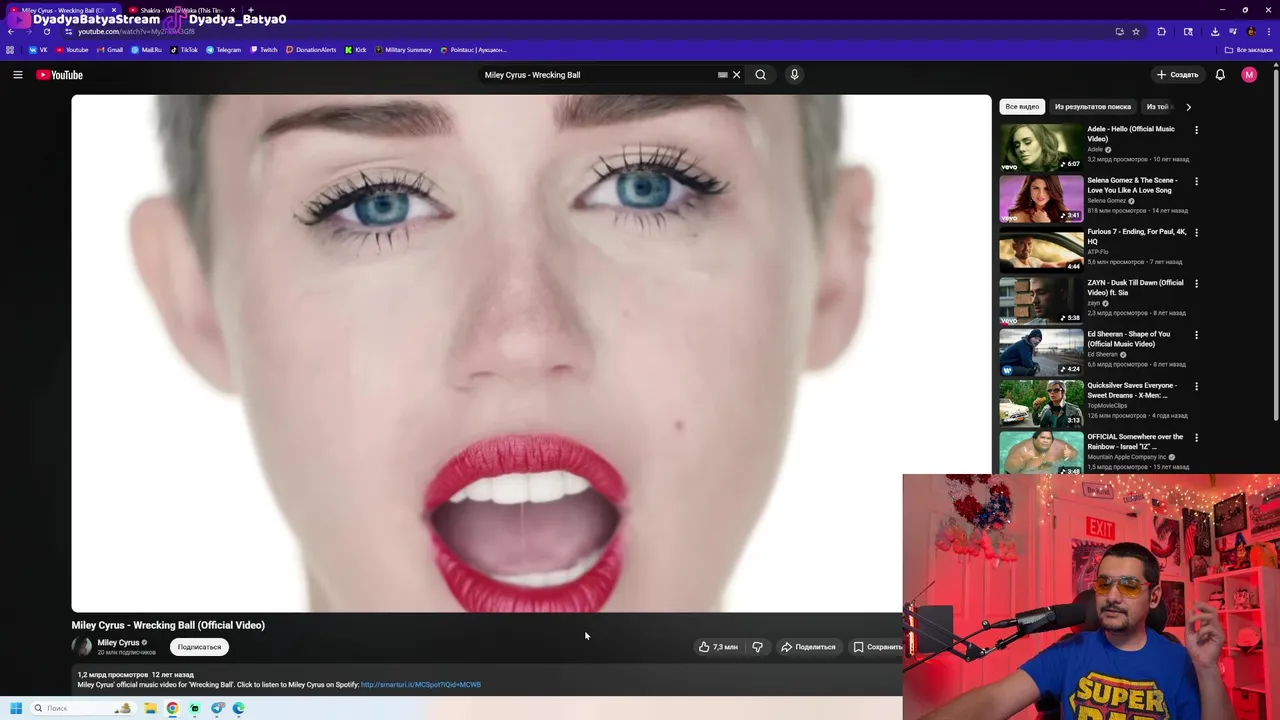Open Edge from the taskbar
The image size is (1280, 720).
[x=239, y=708]
